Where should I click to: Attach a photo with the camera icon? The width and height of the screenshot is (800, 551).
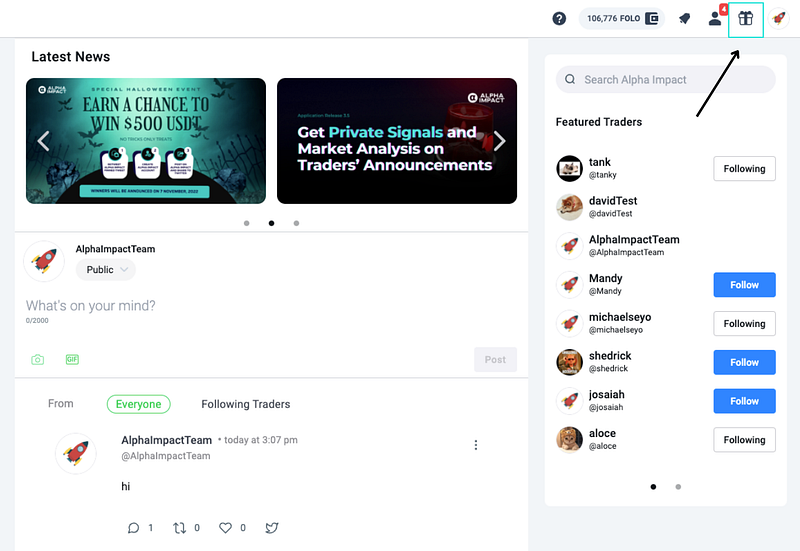pyautogui.click(x=38, y=360)
